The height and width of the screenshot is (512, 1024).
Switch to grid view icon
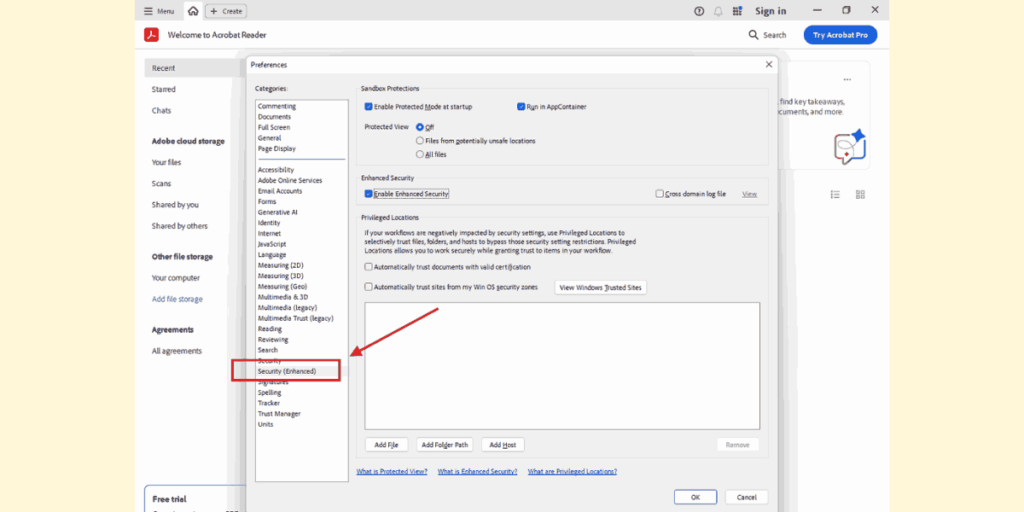point(860,195)
